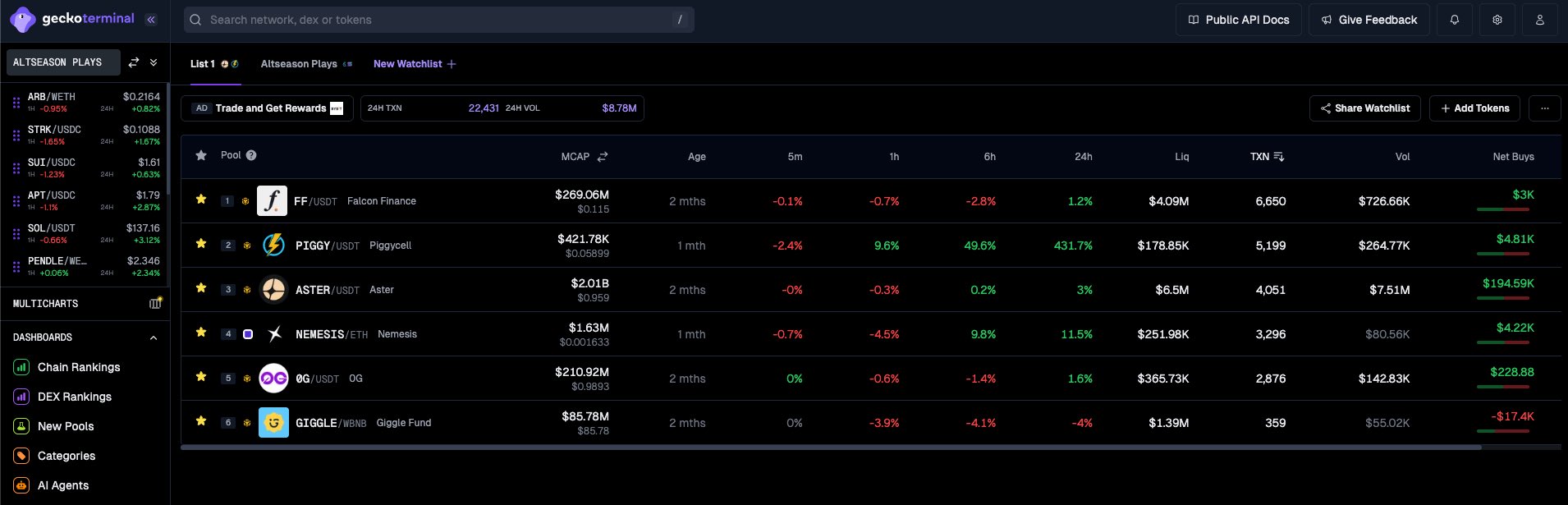Switch to the Altseason Plays tab
This screenshot has height=505, width=1568.
click(x=299, y=64)
